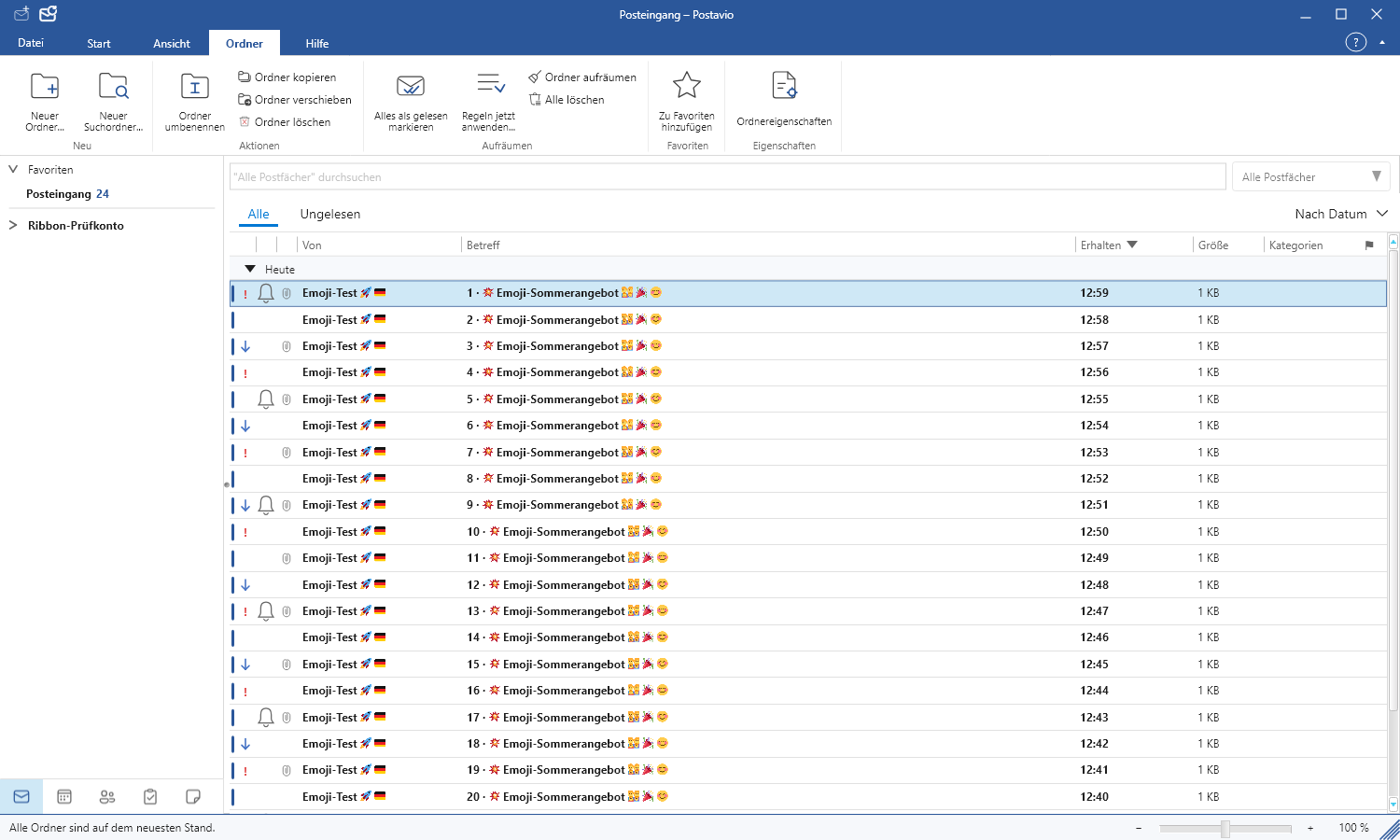Image resolution: width=1400 pixels, height=840 pixels.
Task: Open the Alle Postfächer scope dropdown
Action: point(1311,177)
